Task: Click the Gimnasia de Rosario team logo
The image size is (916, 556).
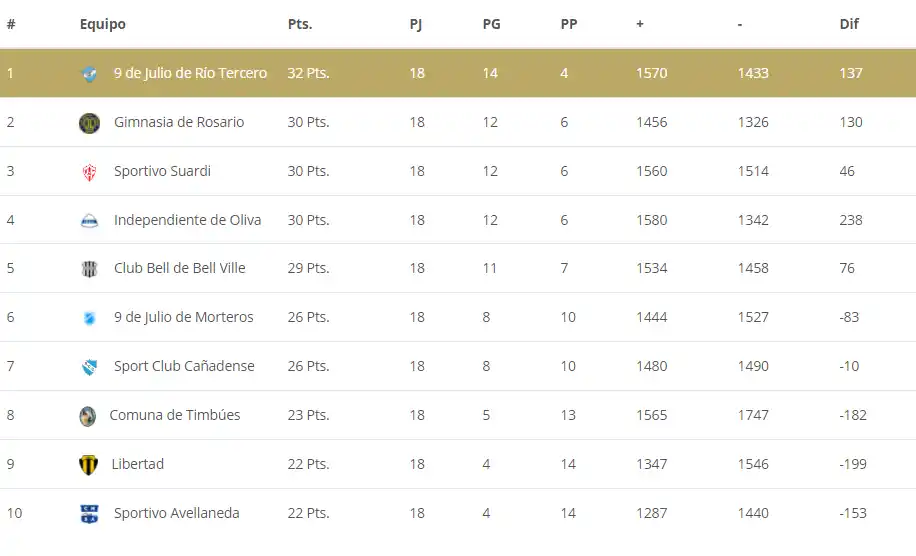Action: click(90, 123)
